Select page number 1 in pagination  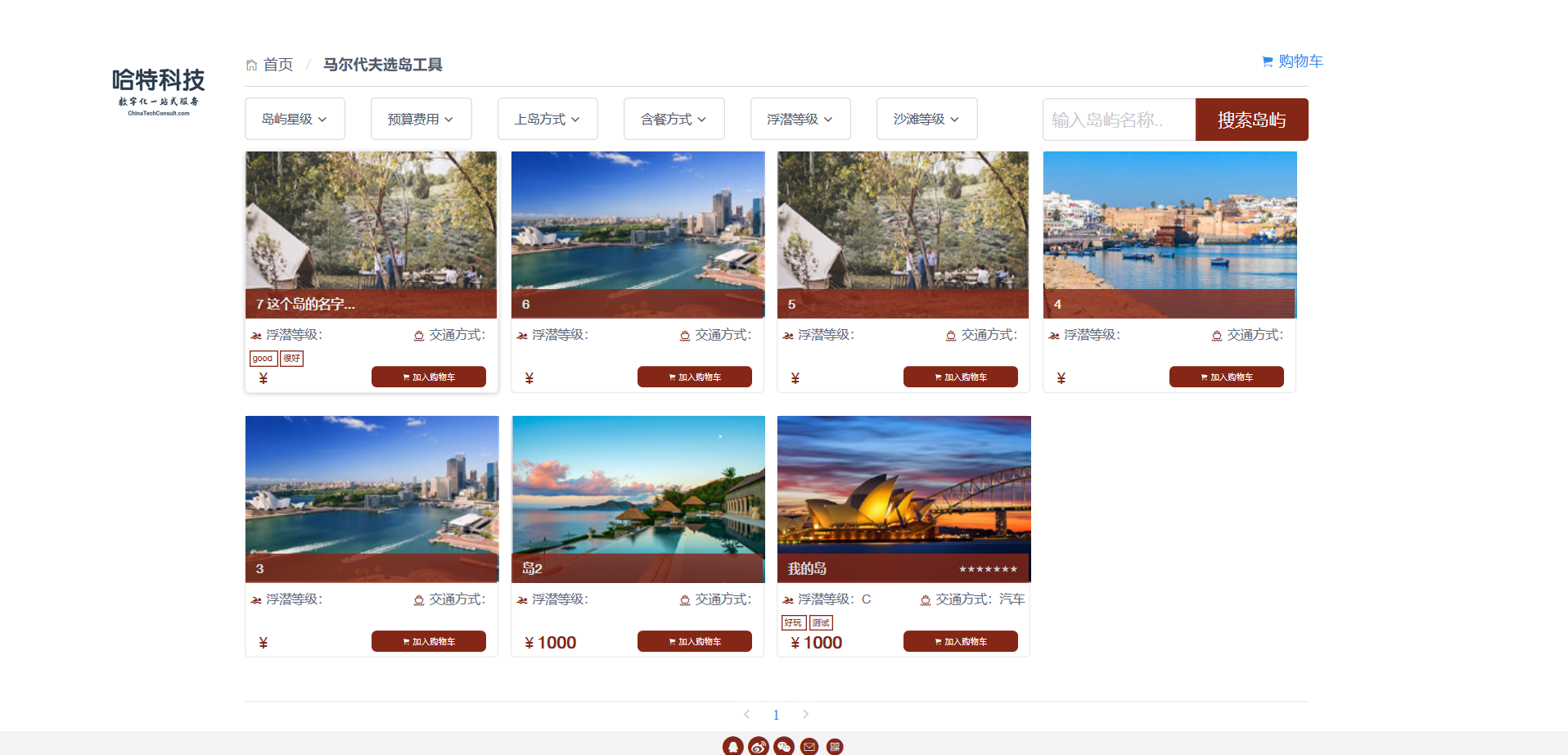pos(776,715)
